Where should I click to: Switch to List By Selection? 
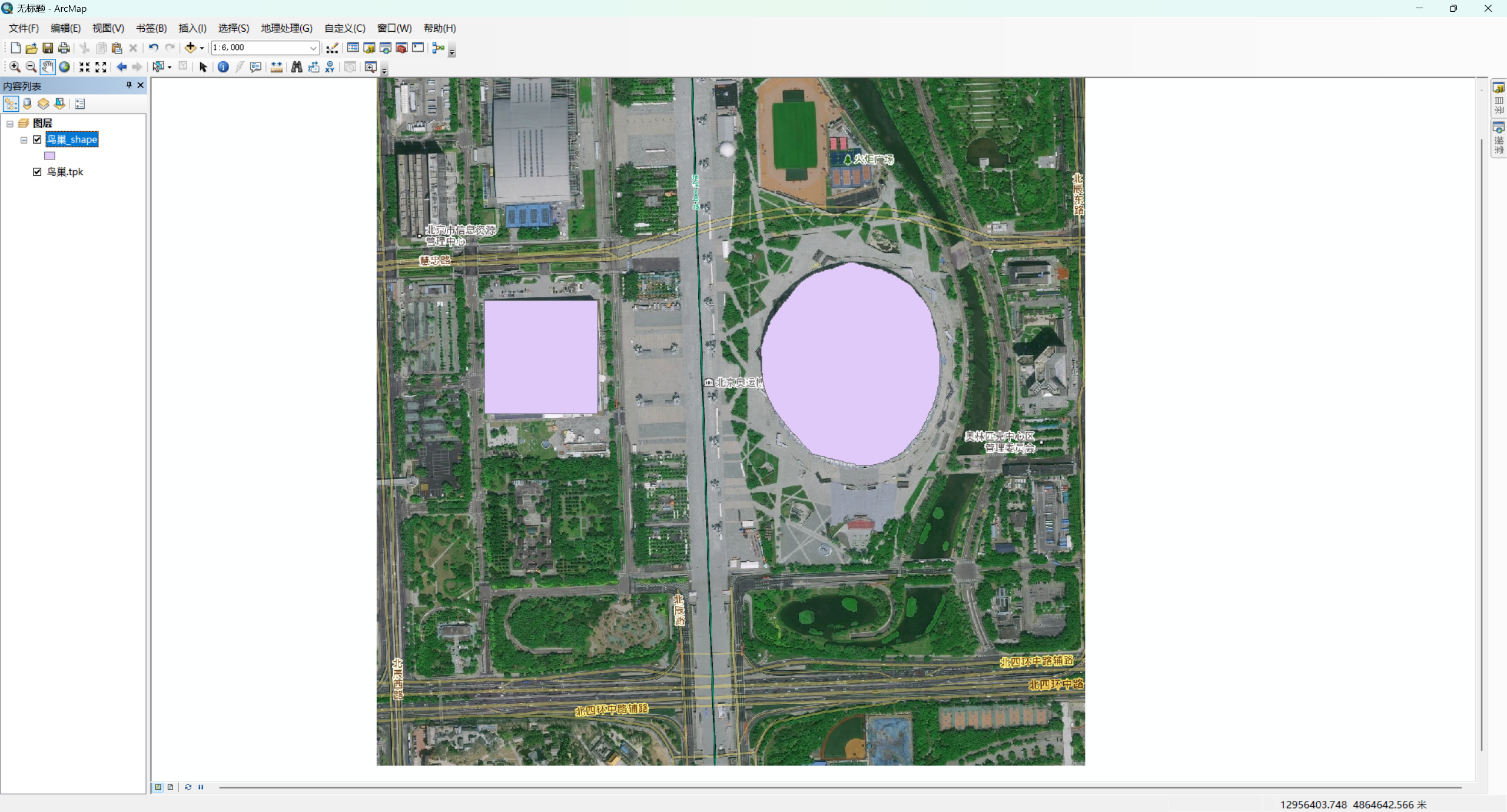click(59, 104)
